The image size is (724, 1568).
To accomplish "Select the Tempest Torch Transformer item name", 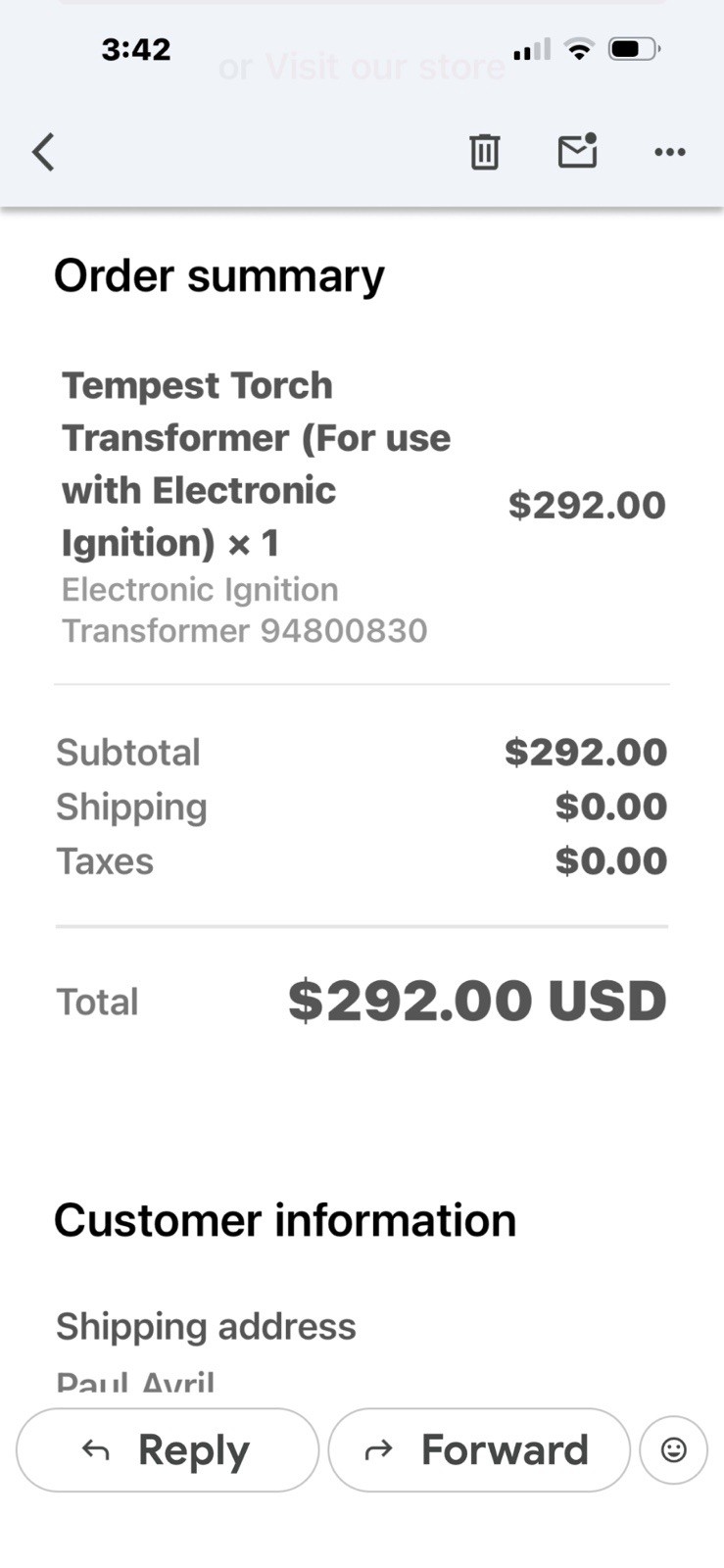I will tap(256, 464).
